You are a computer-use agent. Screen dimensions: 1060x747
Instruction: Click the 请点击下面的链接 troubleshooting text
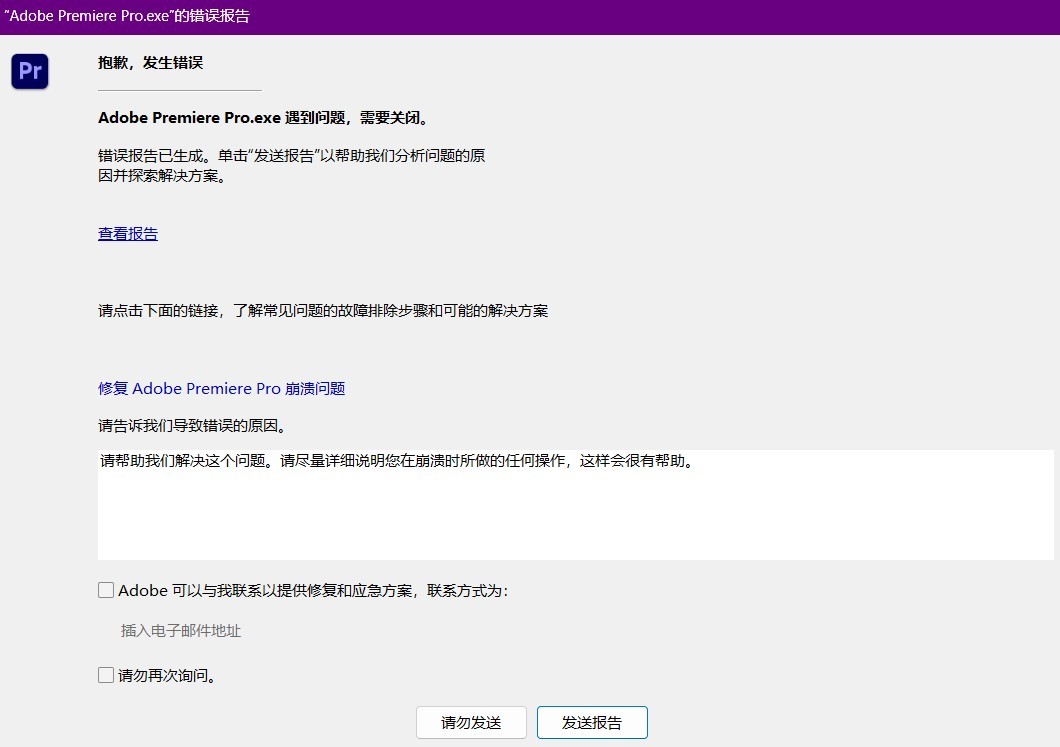point(323,311)
